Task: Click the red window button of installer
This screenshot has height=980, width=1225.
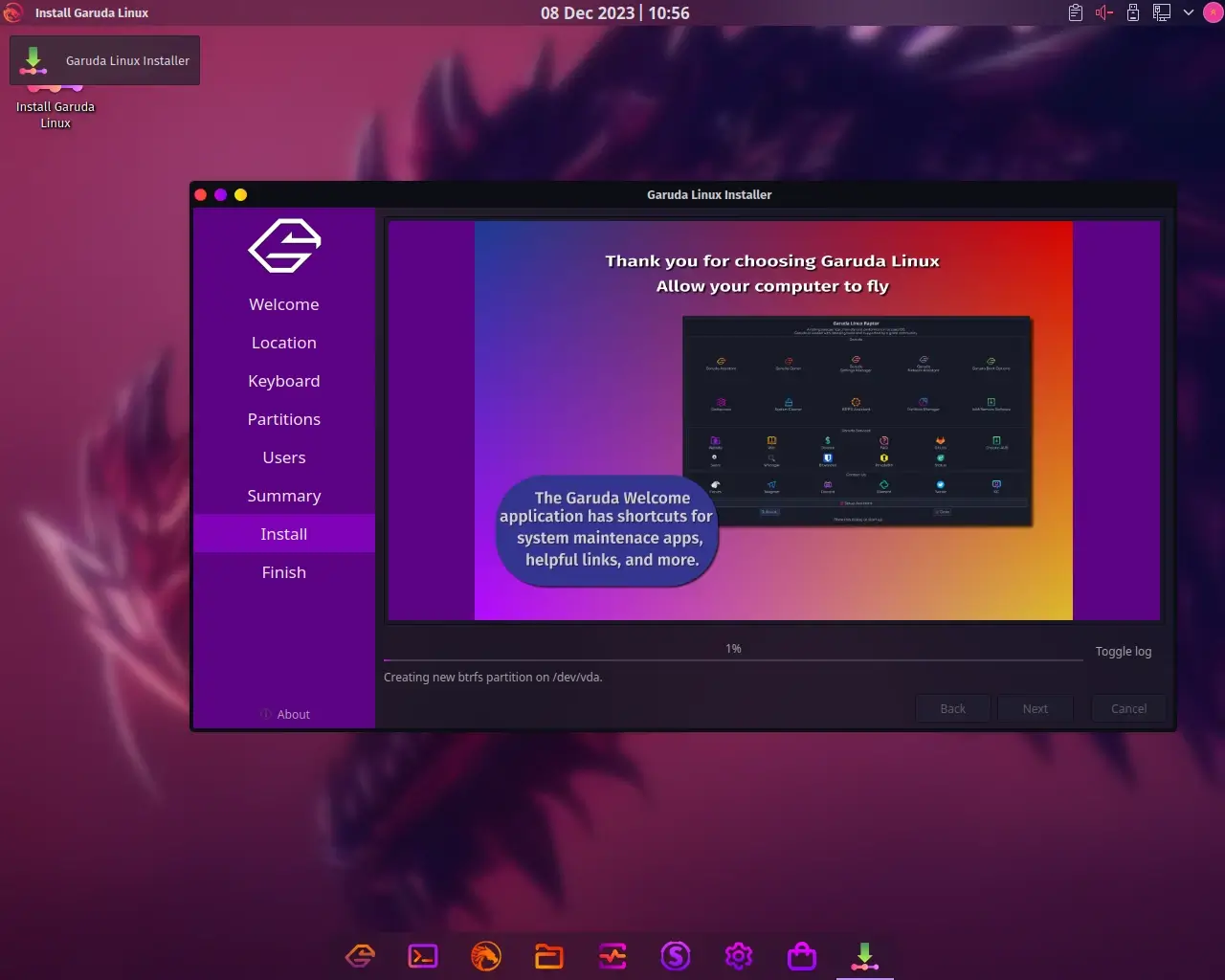Action: click(201, 194)
